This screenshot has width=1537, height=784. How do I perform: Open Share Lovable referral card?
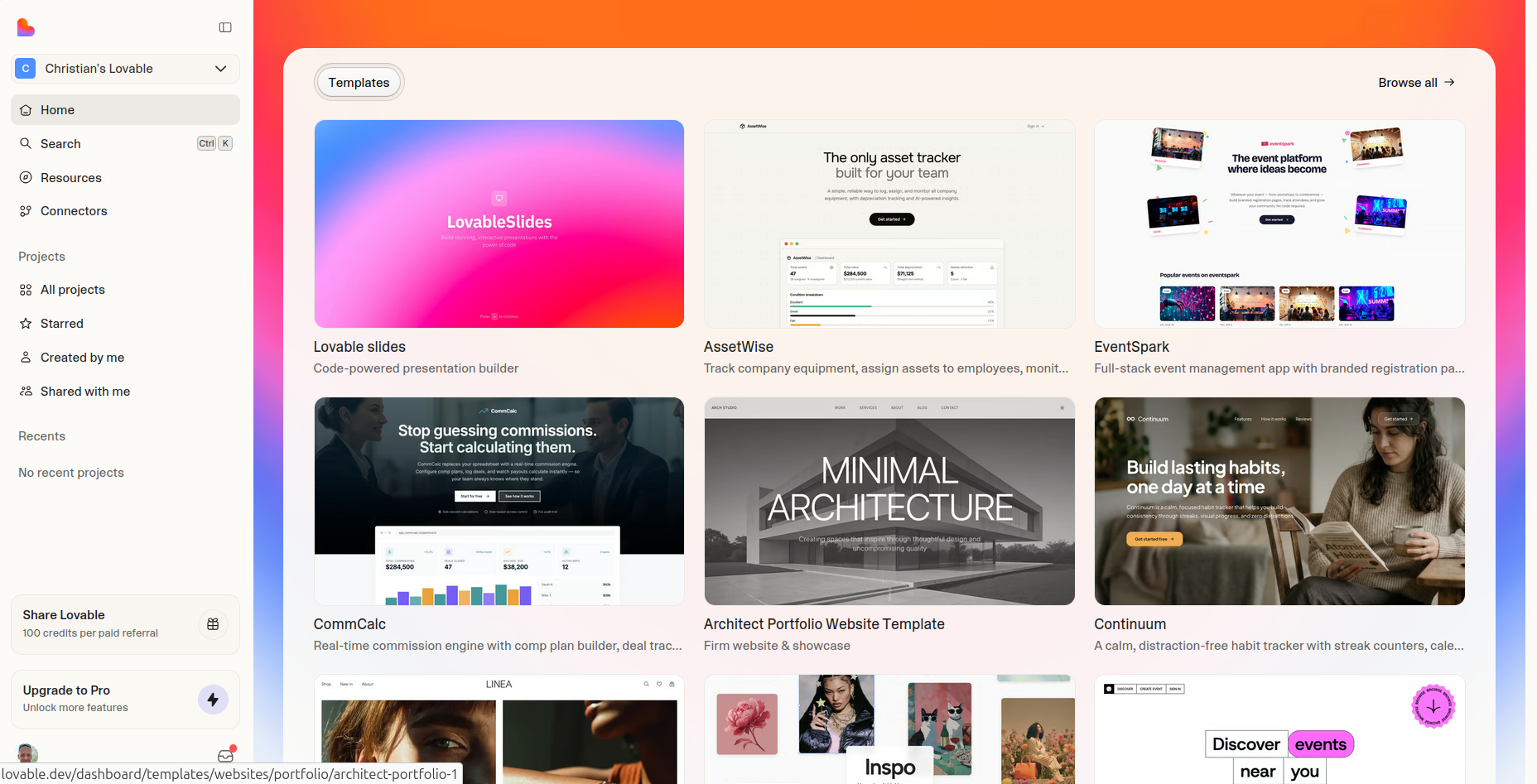click(x=125, y=624)
